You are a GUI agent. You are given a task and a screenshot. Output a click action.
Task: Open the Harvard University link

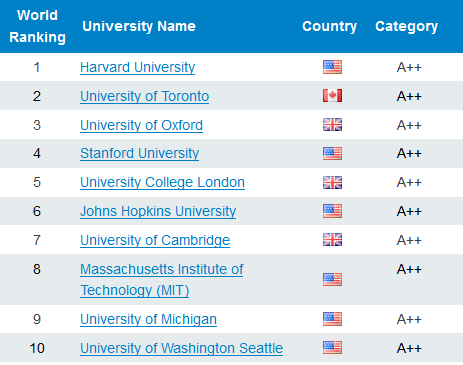137,67
